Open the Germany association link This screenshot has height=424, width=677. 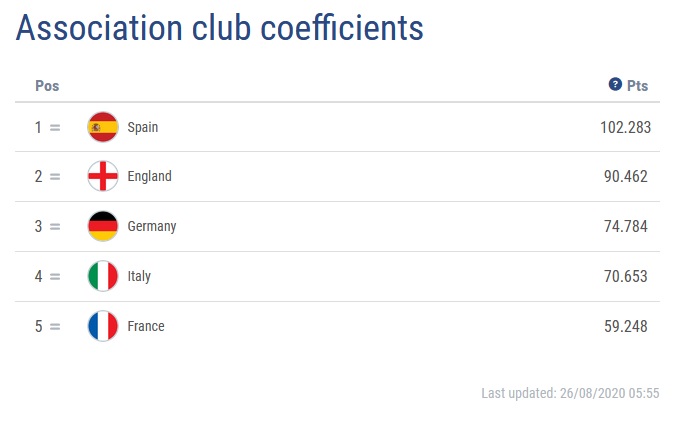coord(152,226)
